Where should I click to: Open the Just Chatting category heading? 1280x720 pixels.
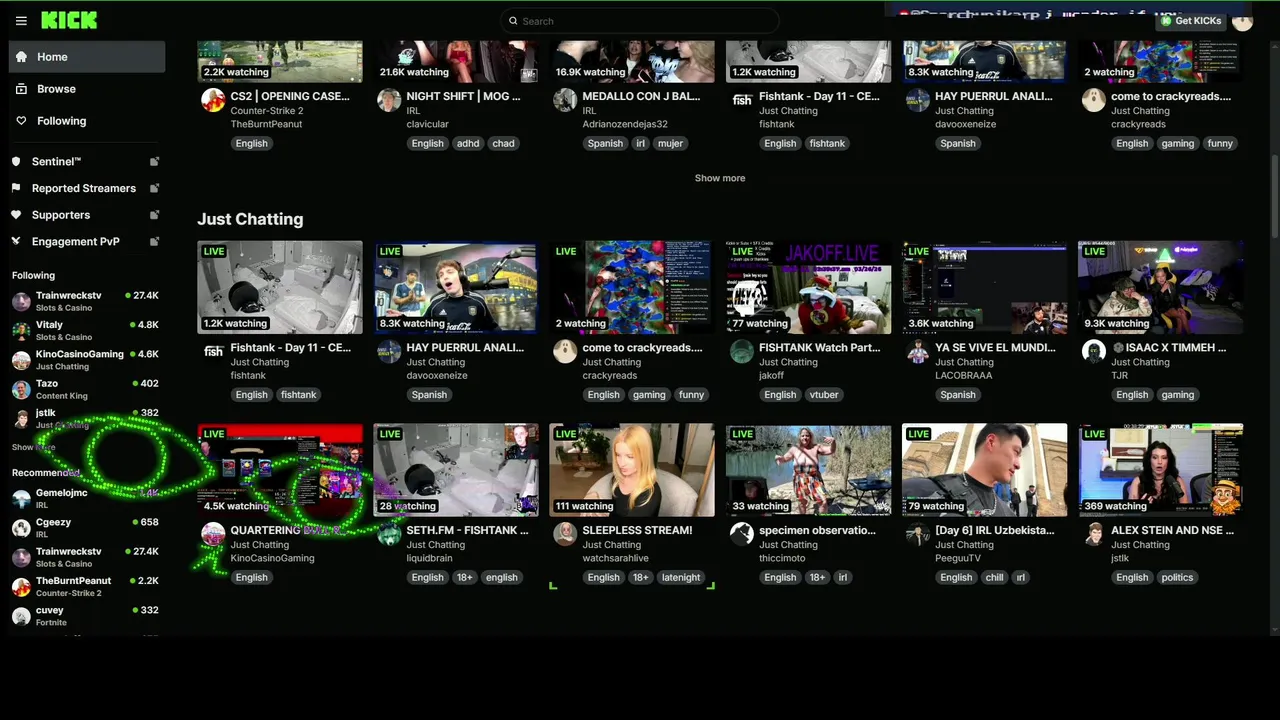point(250,219)
